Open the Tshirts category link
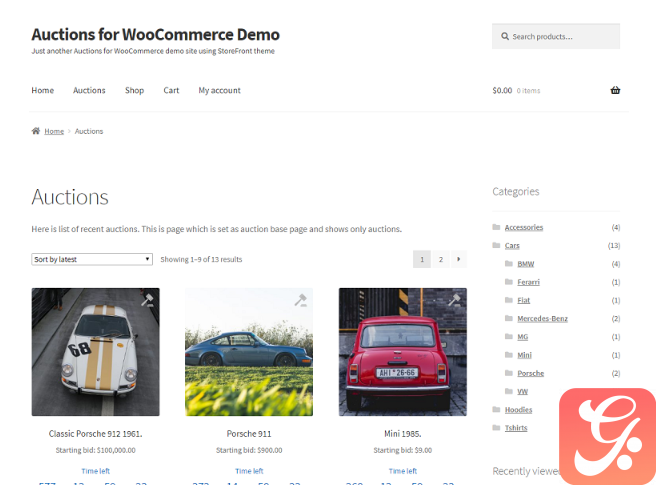 pos(516,428)
